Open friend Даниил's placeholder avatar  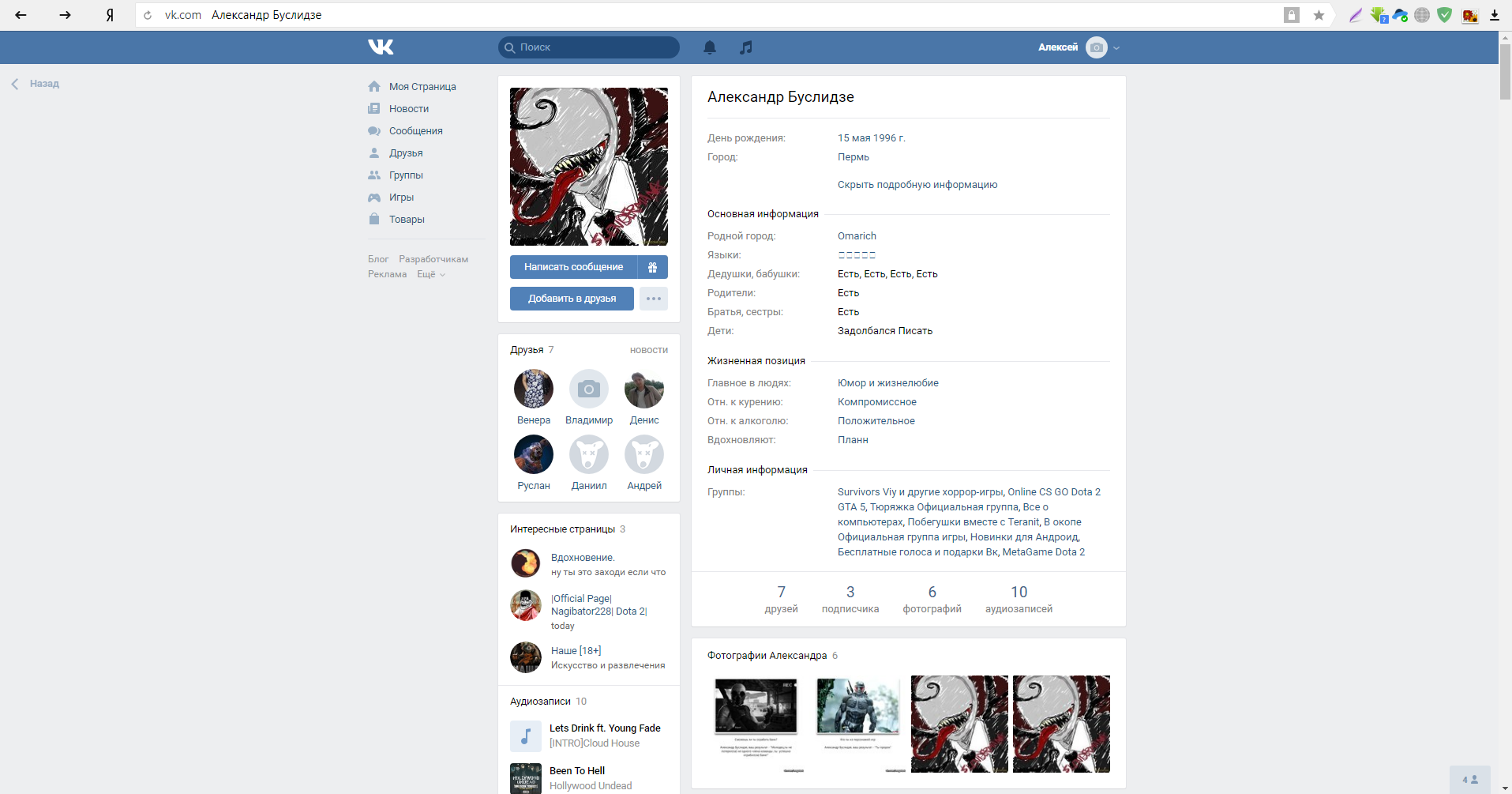(589, 454)
